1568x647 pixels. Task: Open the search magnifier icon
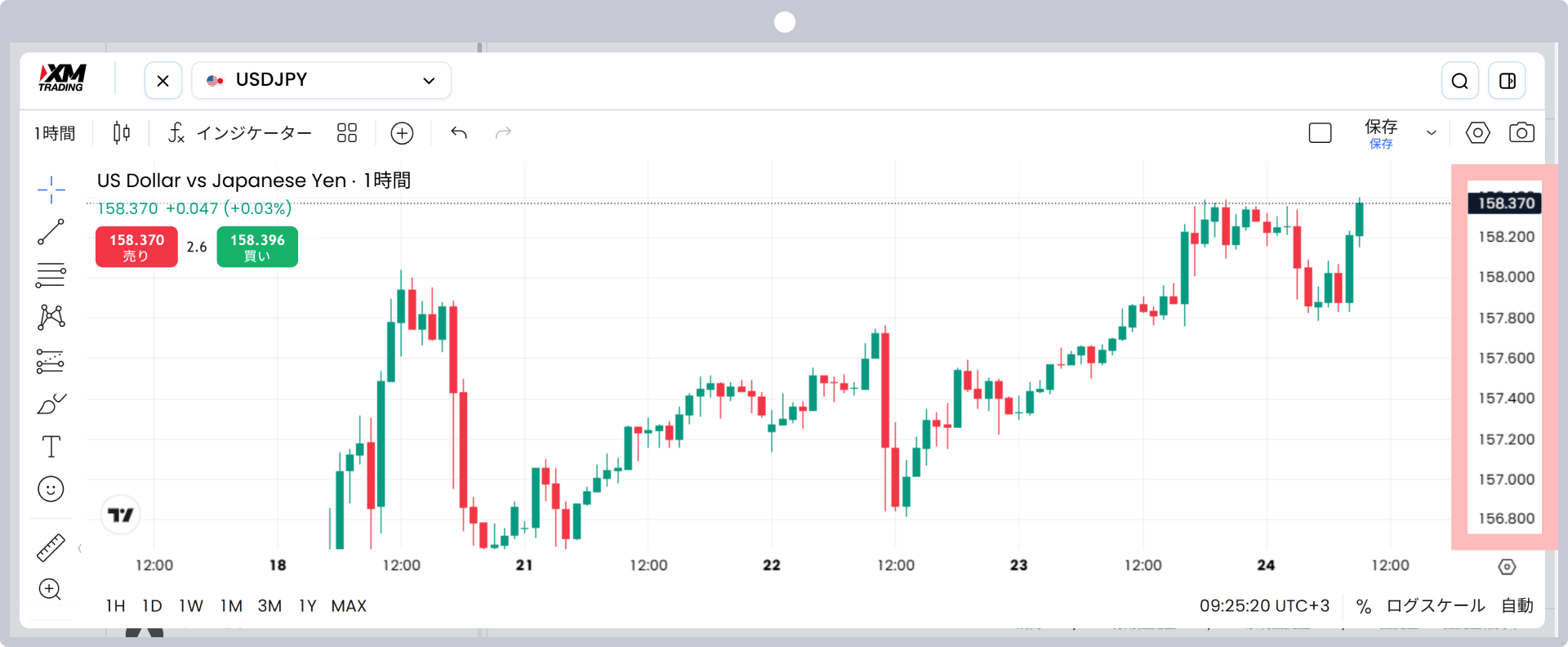(x=1459, y=81)
